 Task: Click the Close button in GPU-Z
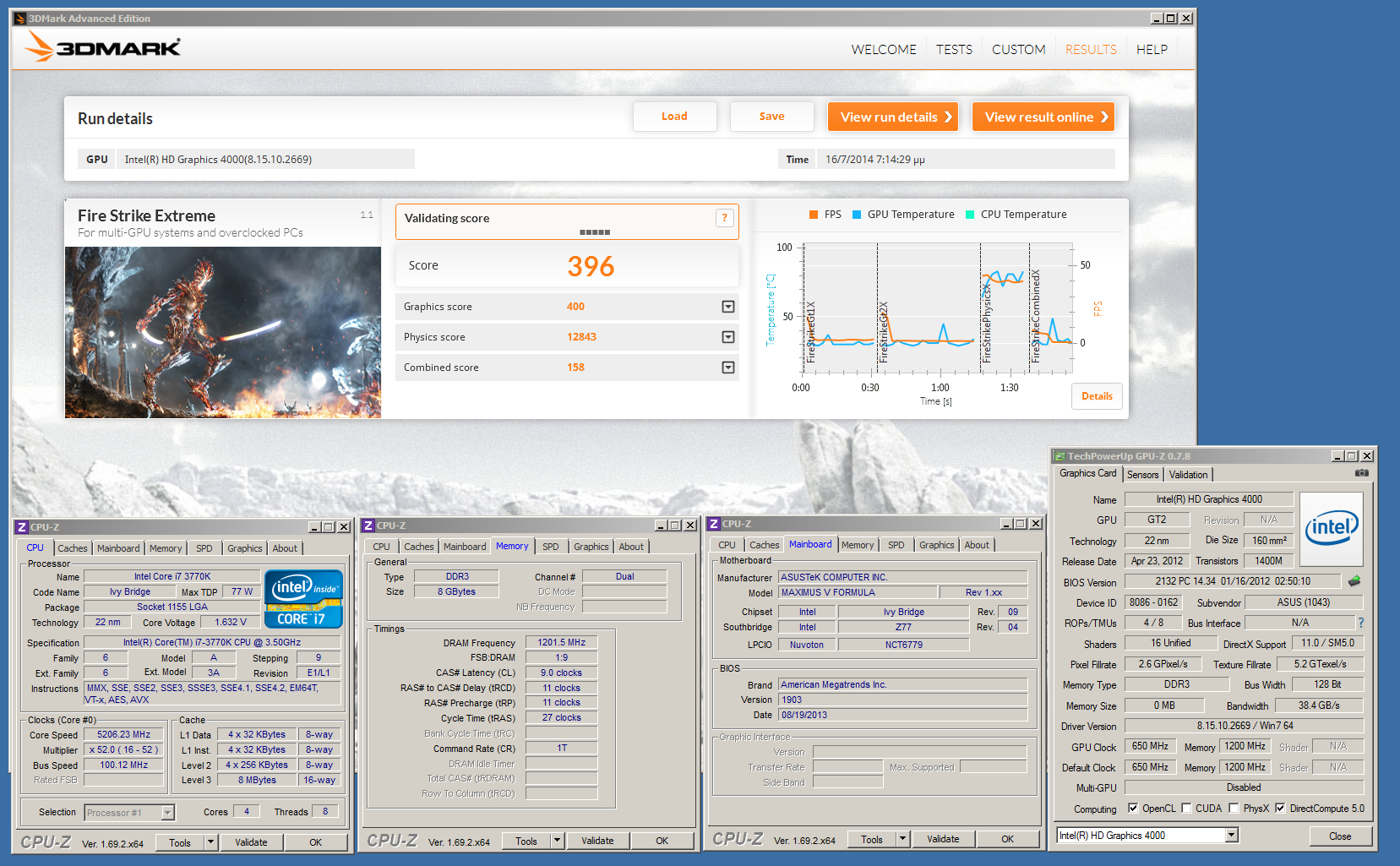coord(1340,836)
